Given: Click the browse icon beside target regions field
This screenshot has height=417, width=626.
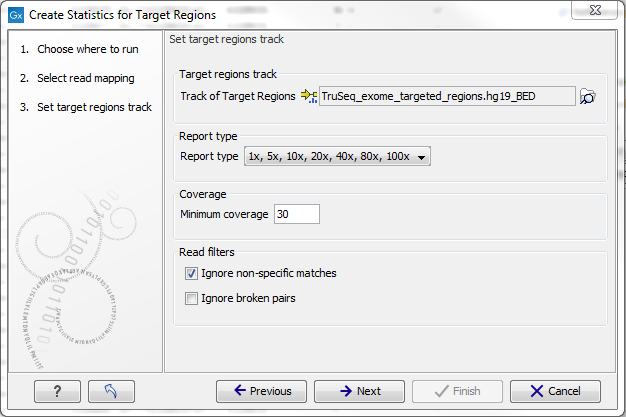Looking at the screenshot, I should tap(588, 96).
